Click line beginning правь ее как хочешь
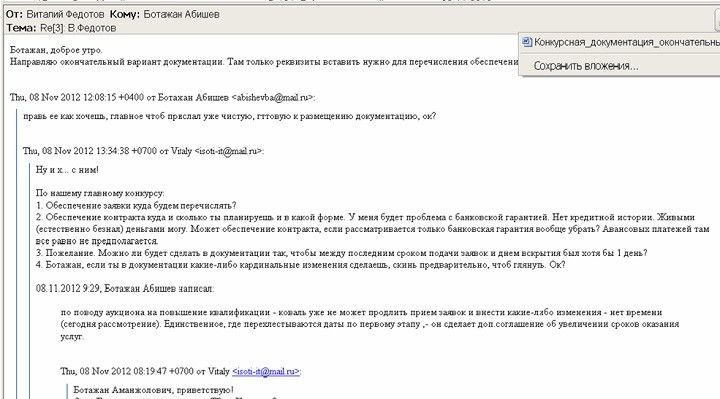This screenshot has width=720, height=399. click(229, 116)
